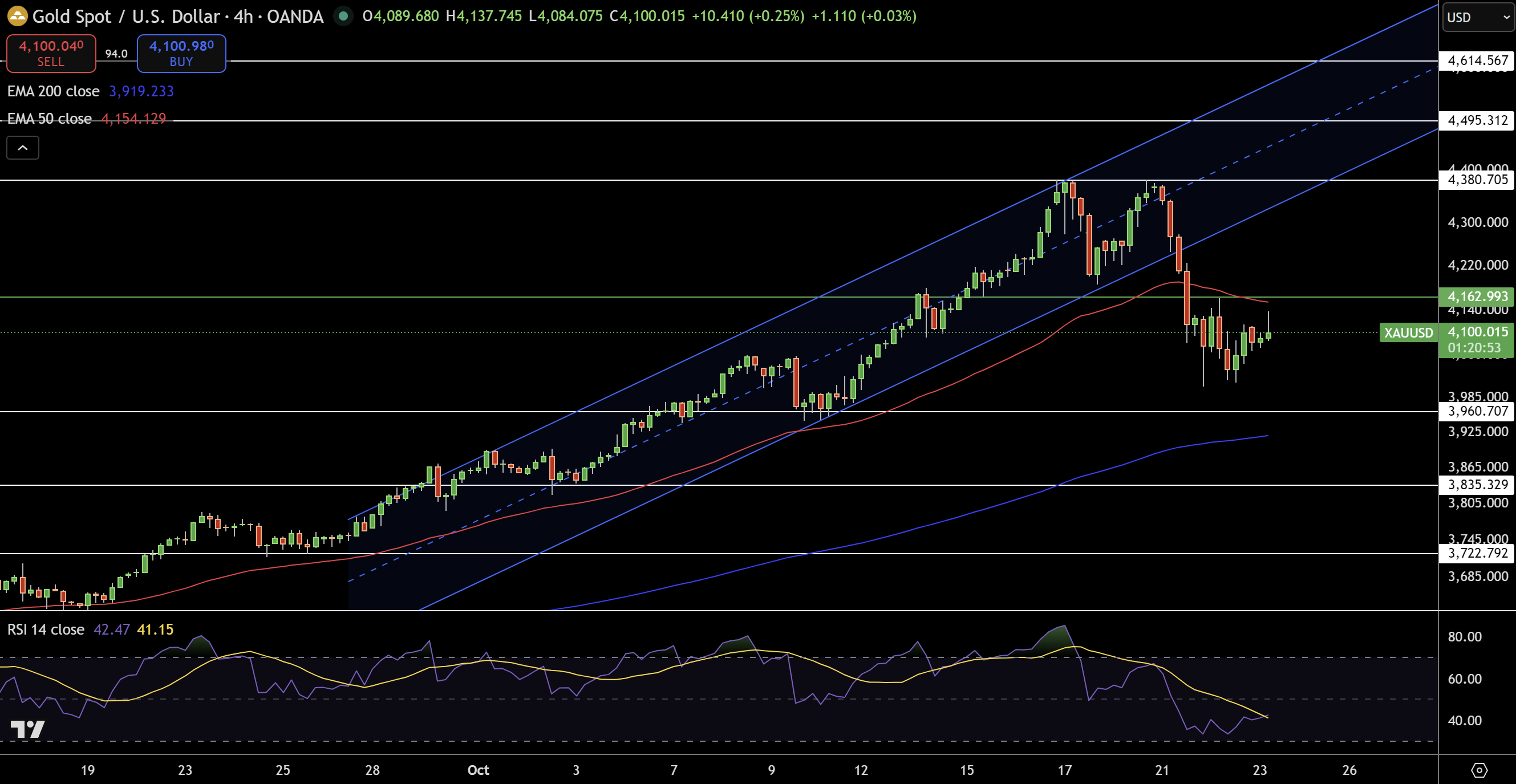Click the green 4,162.993 price label
This screenshot has height=784, width=1516.
click(1477, 296)
